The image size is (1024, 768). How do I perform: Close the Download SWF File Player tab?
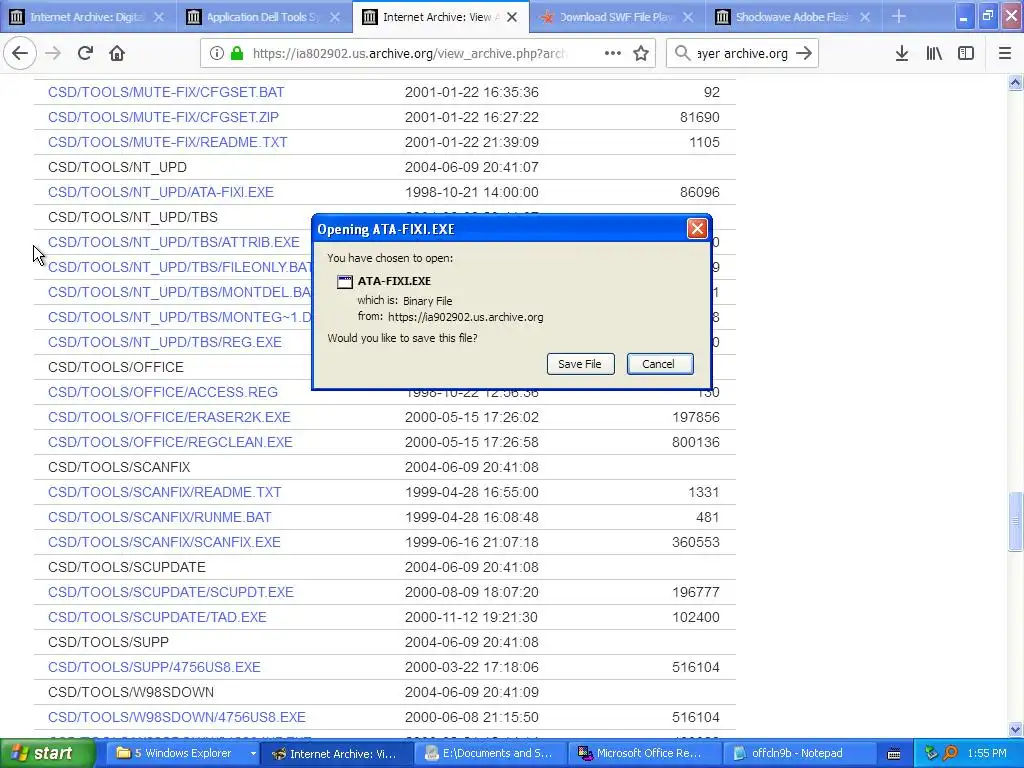coord(688,17)
